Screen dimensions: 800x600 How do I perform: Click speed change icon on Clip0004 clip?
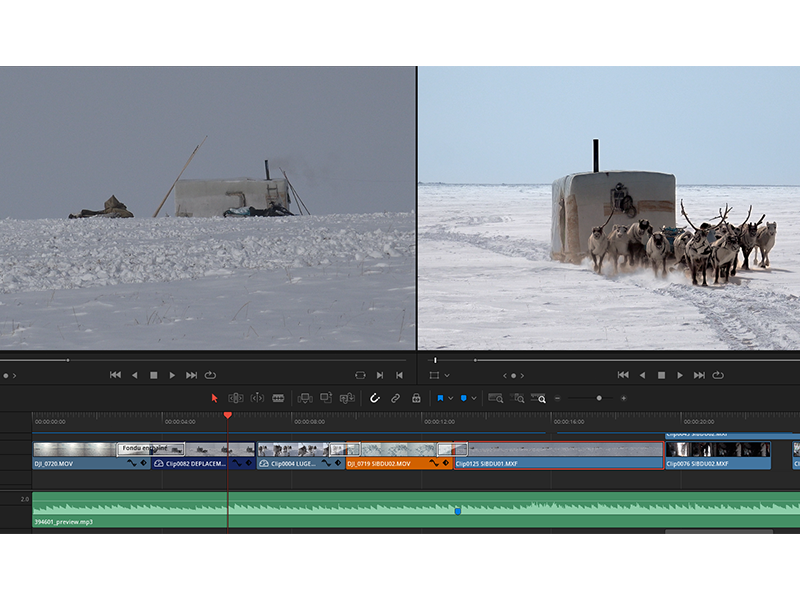point(264,463)
